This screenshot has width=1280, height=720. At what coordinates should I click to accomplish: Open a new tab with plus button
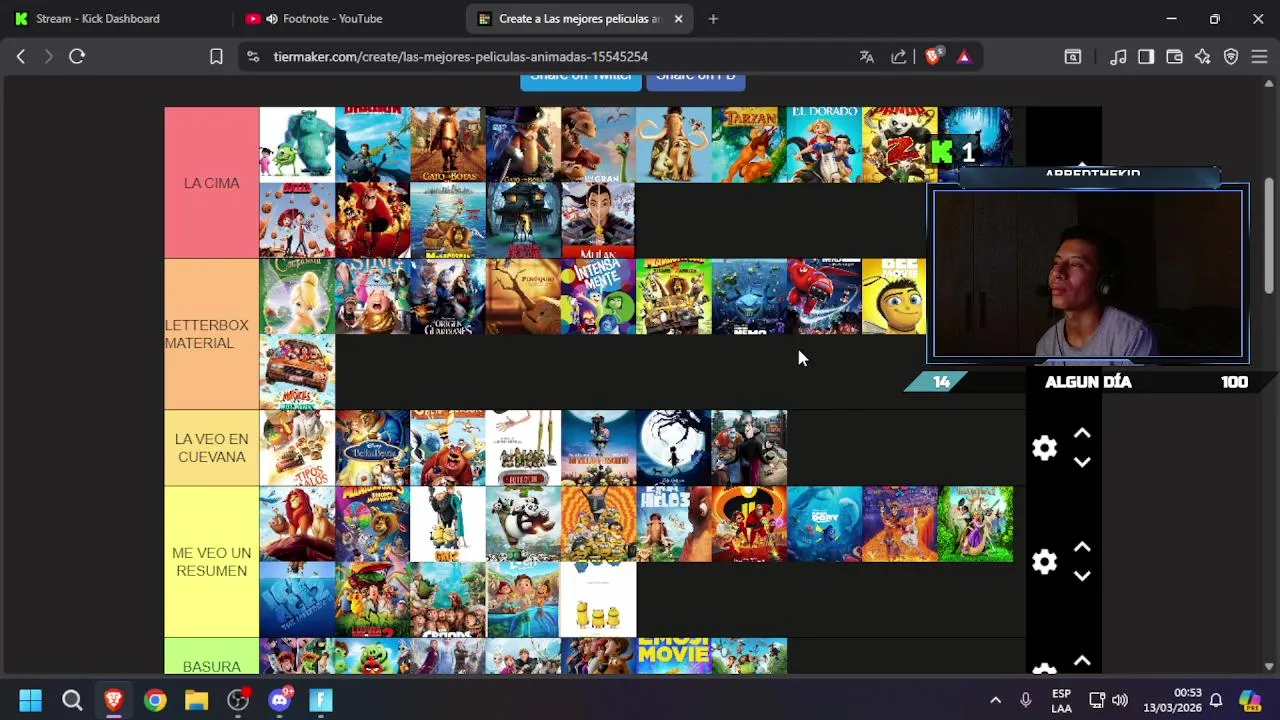pos(713,19)
